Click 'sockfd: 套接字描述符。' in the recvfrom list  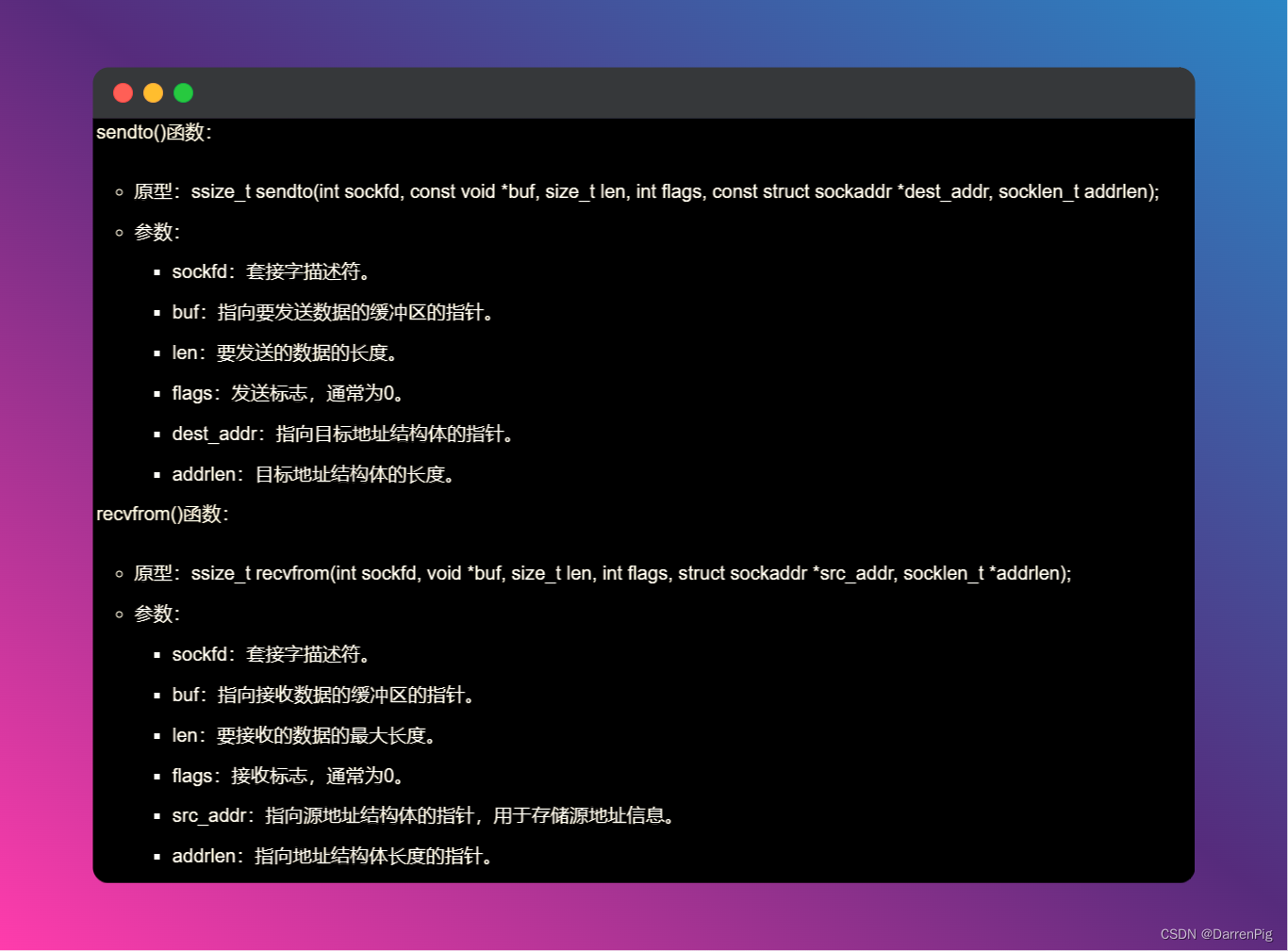(x=272, y=655)
